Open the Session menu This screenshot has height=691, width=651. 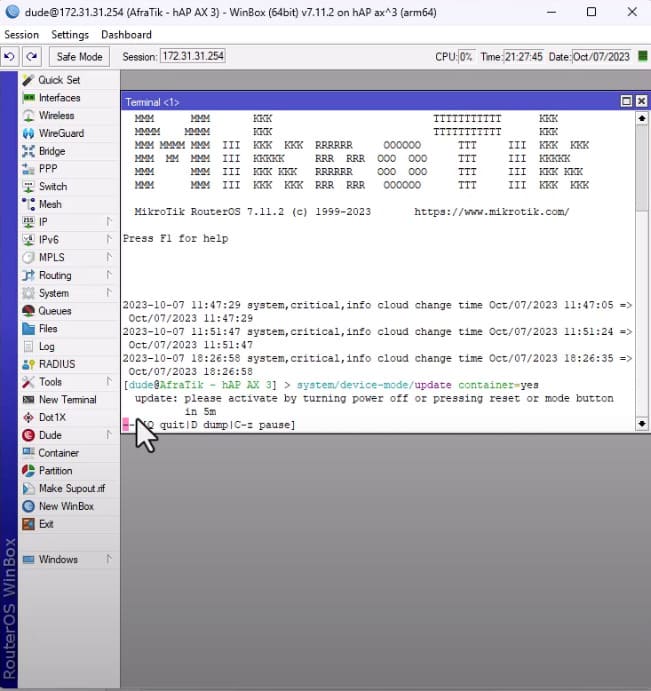tap(21, 34)
